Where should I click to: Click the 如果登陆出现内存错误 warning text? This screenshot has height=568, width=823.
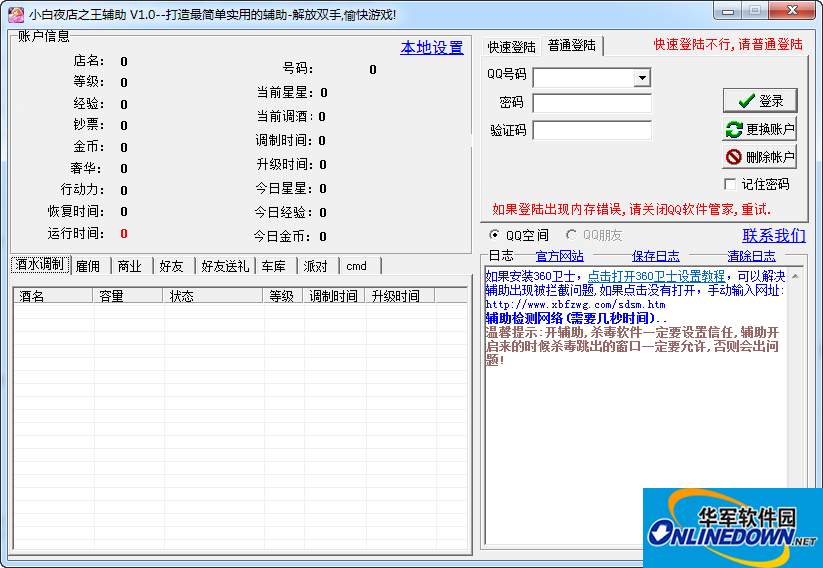point(631,210)
